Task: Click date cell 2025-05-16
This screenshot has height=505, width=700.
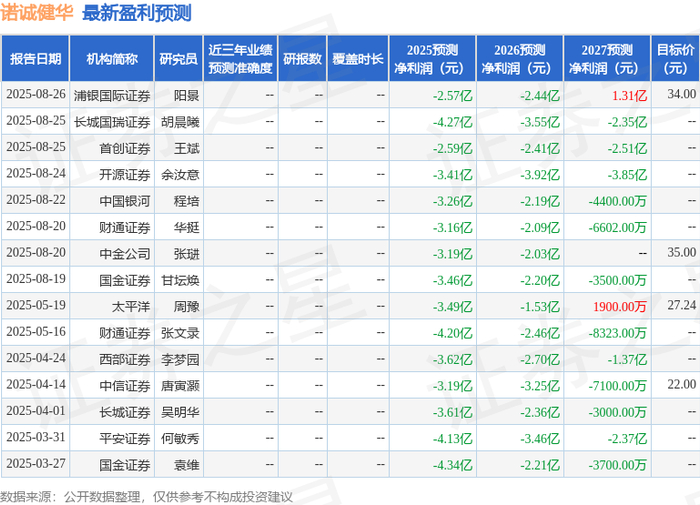Action: point(36,332)
